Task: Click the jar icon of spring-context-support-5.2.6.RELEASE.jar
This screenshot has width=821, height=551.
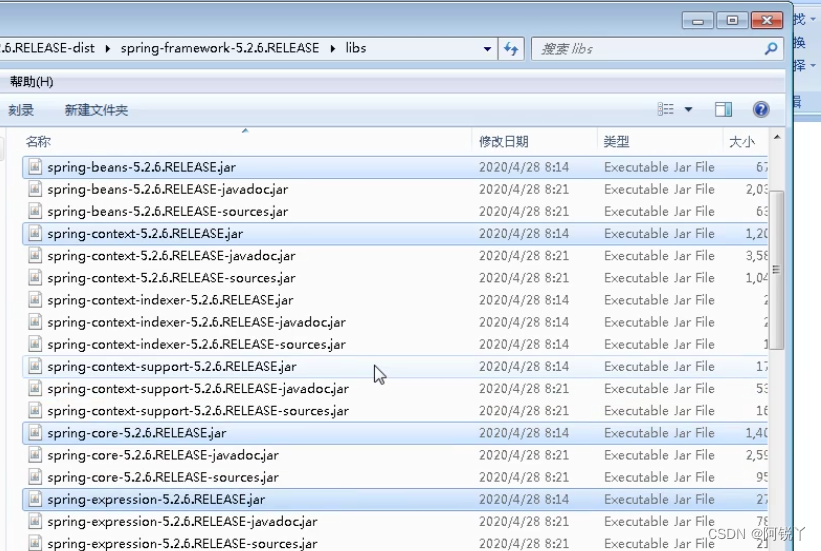Action: [x=35, y=366]
